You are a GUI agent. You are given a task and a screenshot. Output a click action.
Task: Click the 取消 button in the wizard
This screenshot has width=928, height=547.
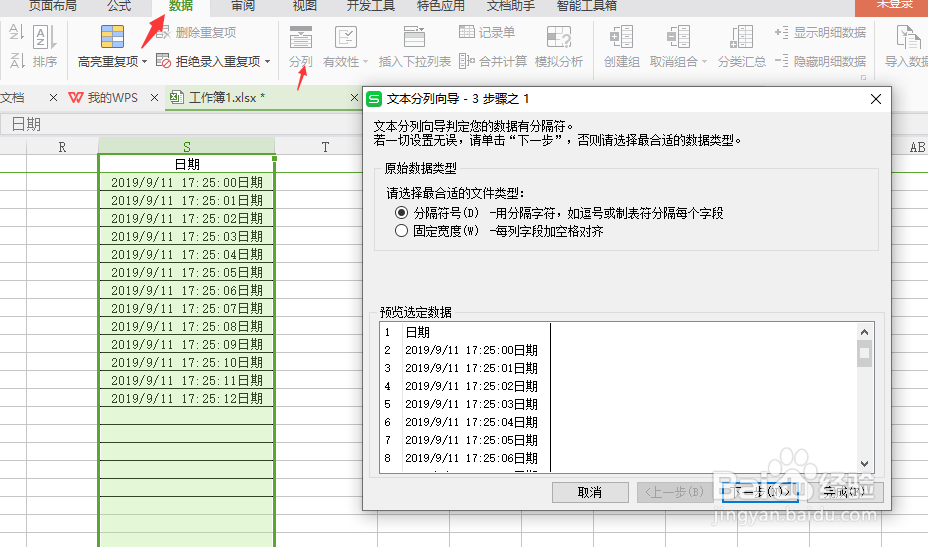590,493
